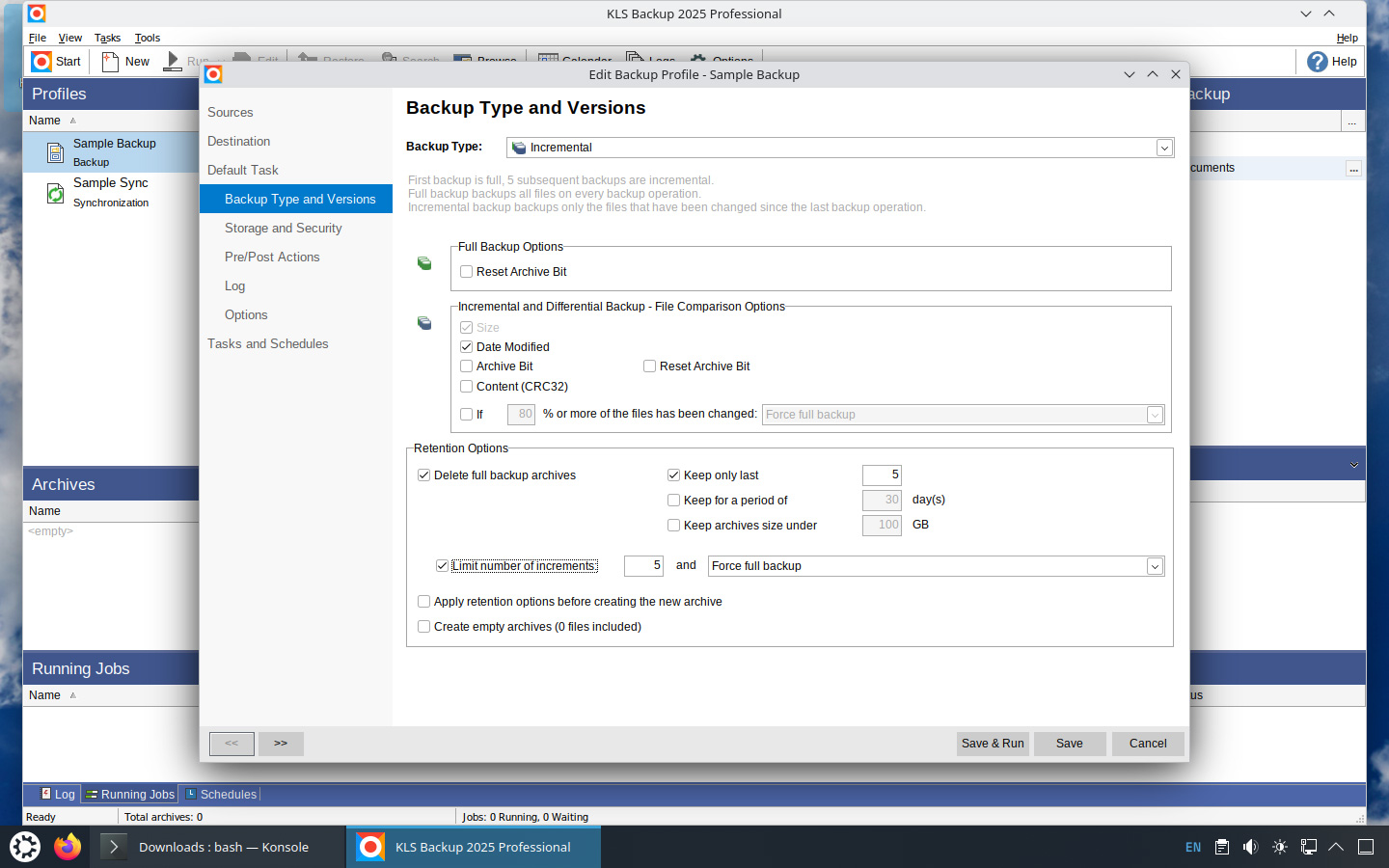Click Cancel to discard changes
The image size is (1389, 868).
tap(1148, 744)
